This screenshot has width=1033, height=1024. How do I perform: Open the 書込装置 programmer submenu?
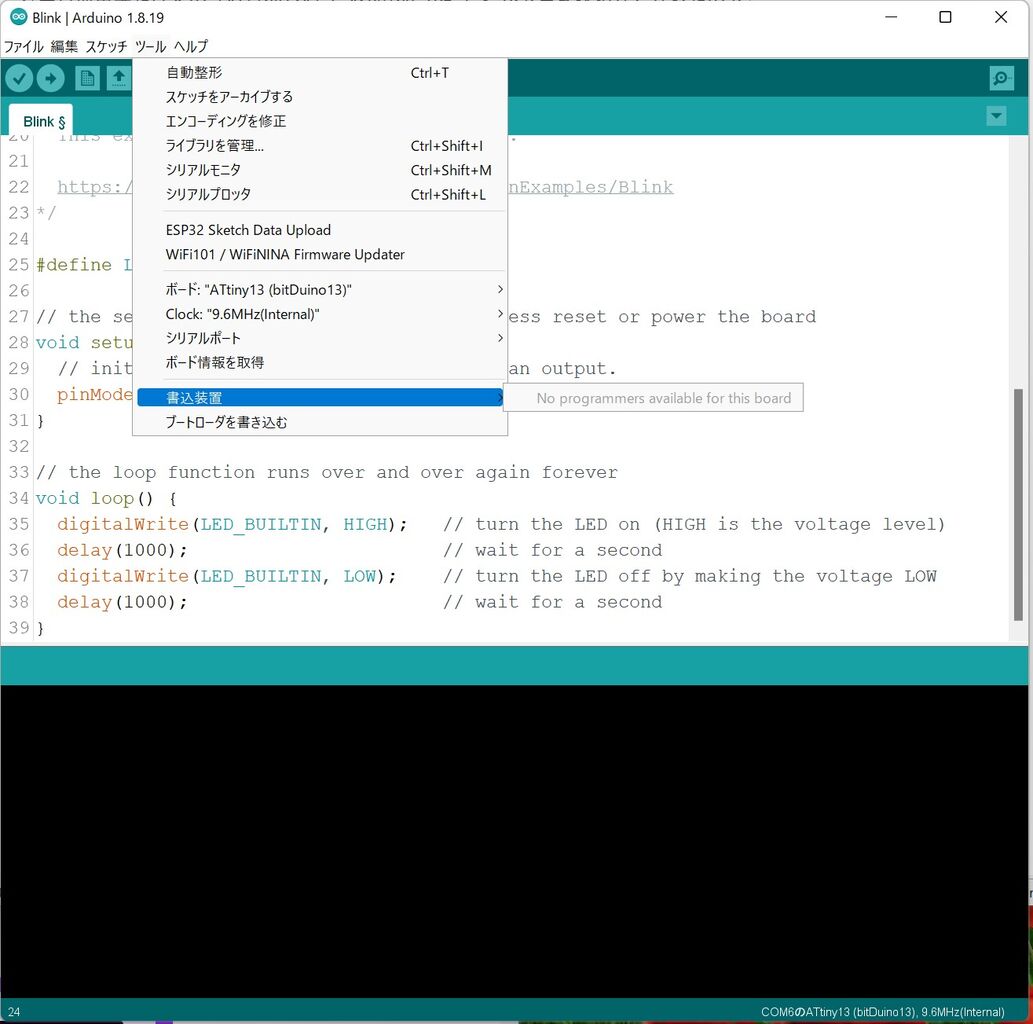point(321,398)
